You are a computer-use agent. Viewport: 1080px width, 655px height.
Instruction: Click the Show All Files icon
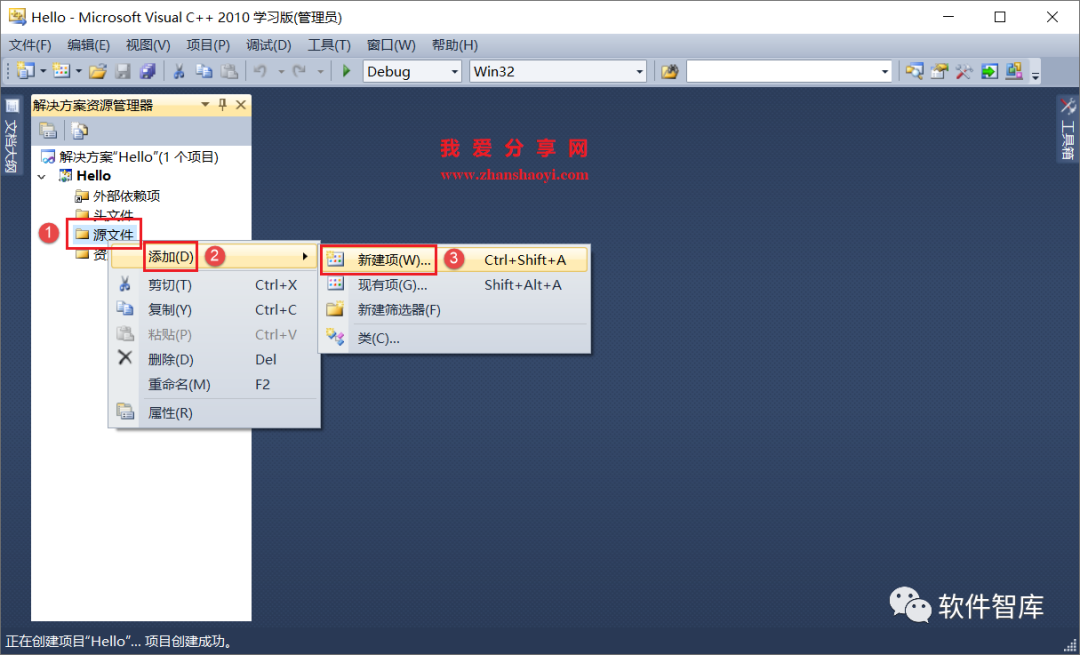(x=80, y=129)
